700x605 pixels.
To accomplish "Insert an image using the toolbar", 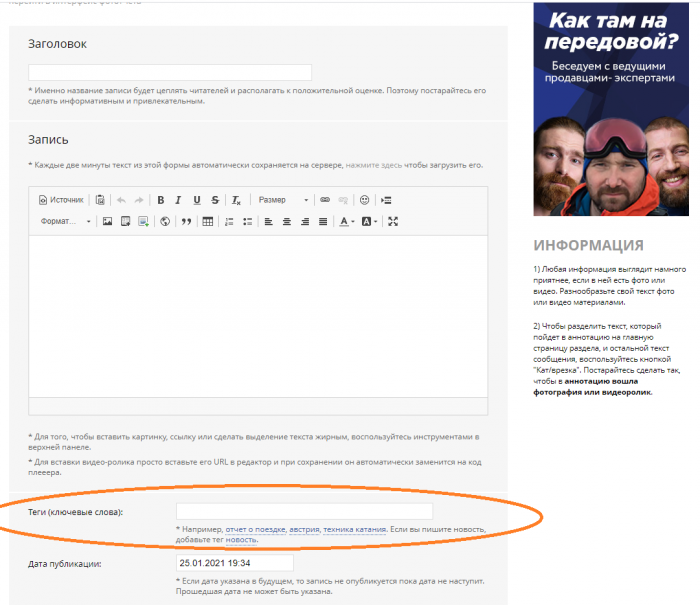I will tap(107, 221).
